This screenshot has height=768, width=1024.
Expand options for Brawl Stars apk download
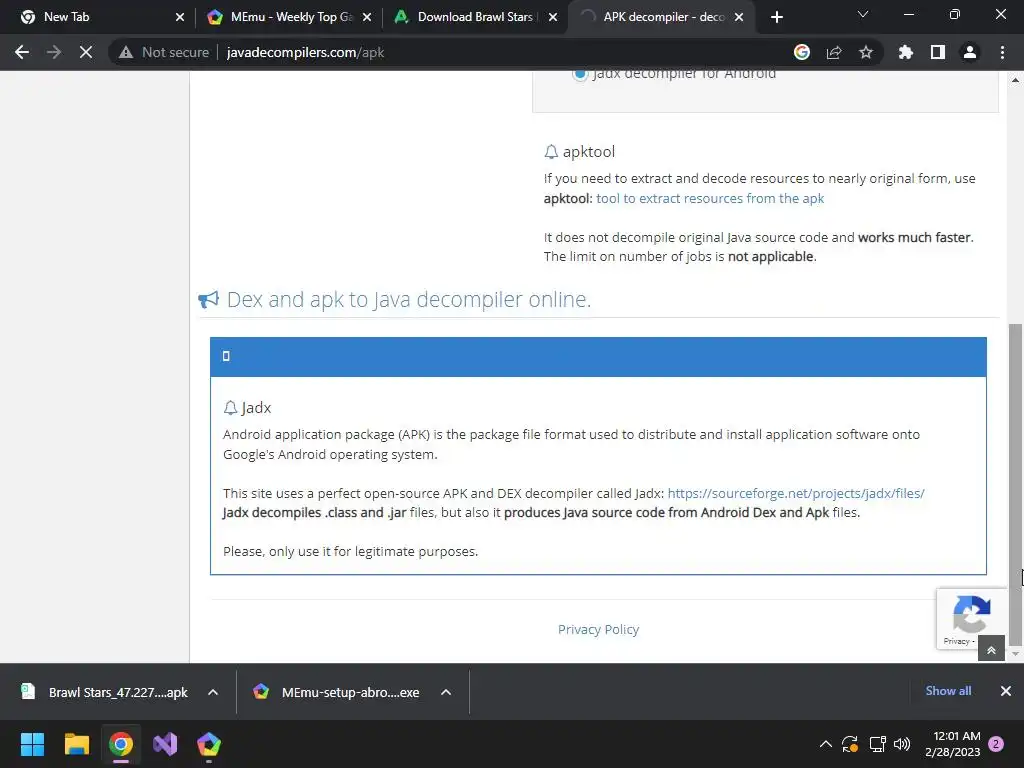pyautogui.click(x=213, y=692)
